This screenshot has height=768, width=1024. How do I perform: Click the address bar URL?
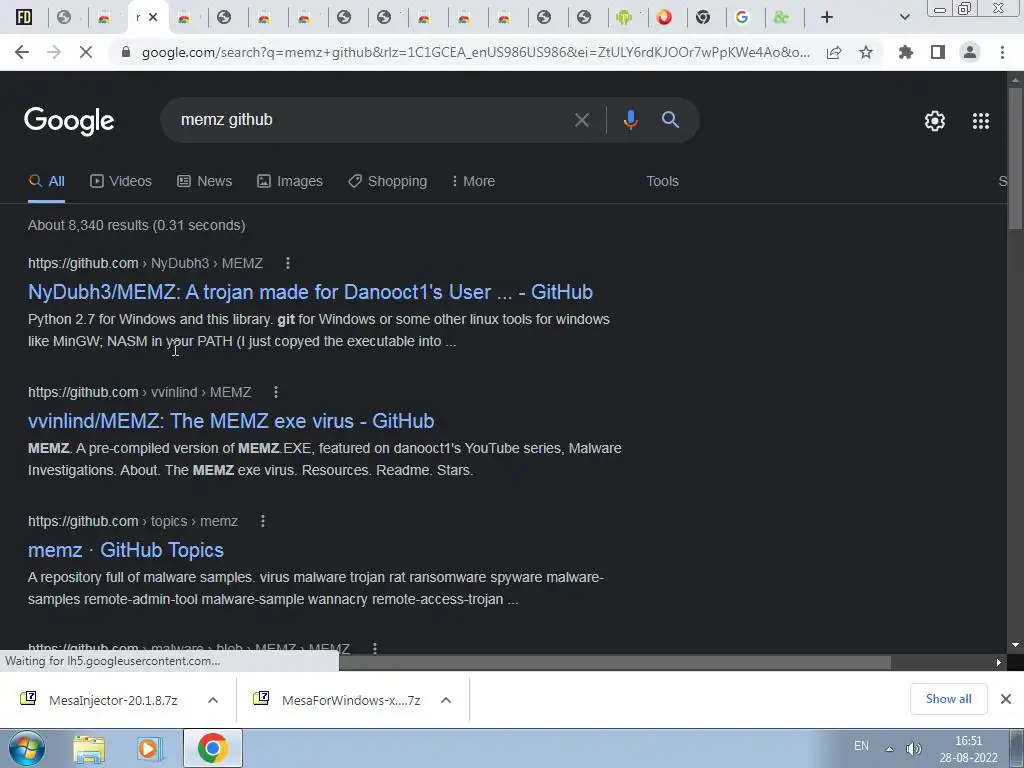click(x=475, y=52)
